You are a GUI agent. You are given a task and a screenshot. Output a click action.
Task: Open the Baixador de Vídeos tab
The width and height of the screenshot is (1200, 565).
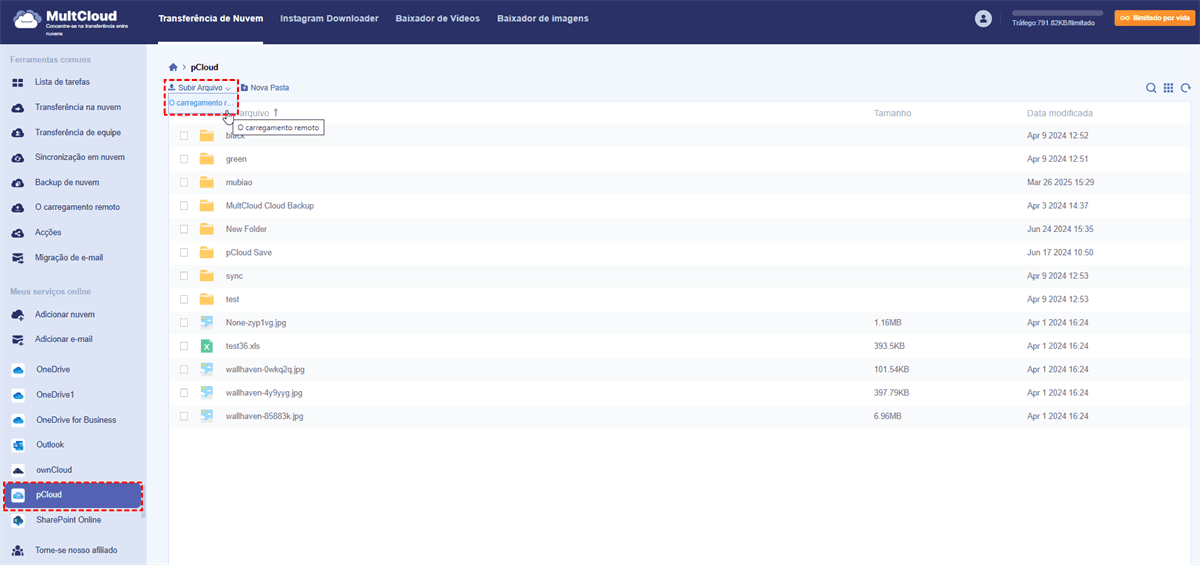tap(437, 18)
